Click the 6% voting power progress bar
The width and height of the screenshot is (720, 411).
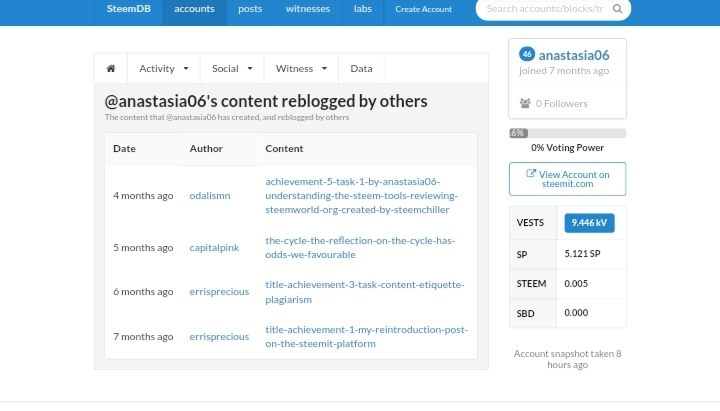568,133
